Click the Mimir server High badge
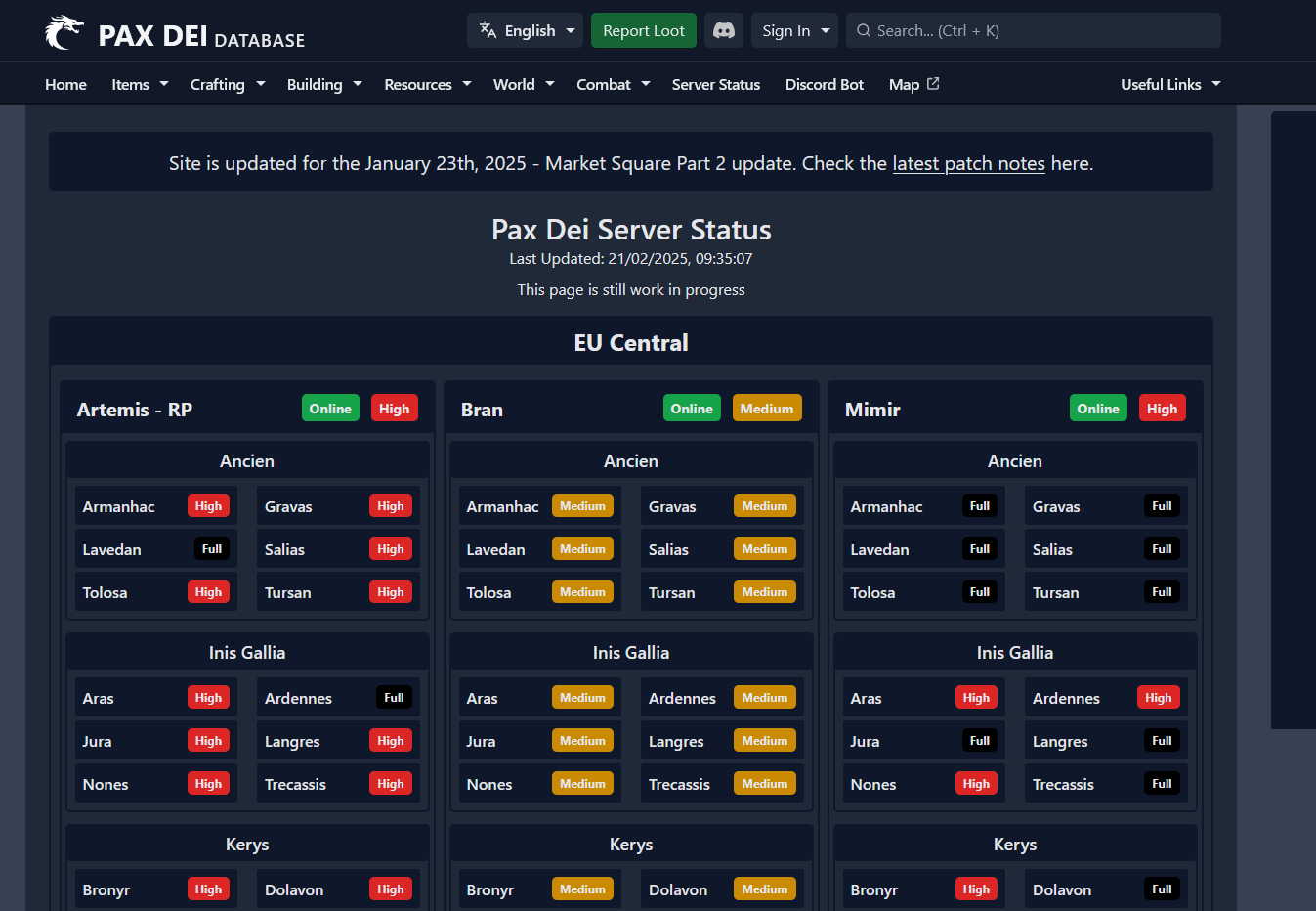 click(1163, 409)
